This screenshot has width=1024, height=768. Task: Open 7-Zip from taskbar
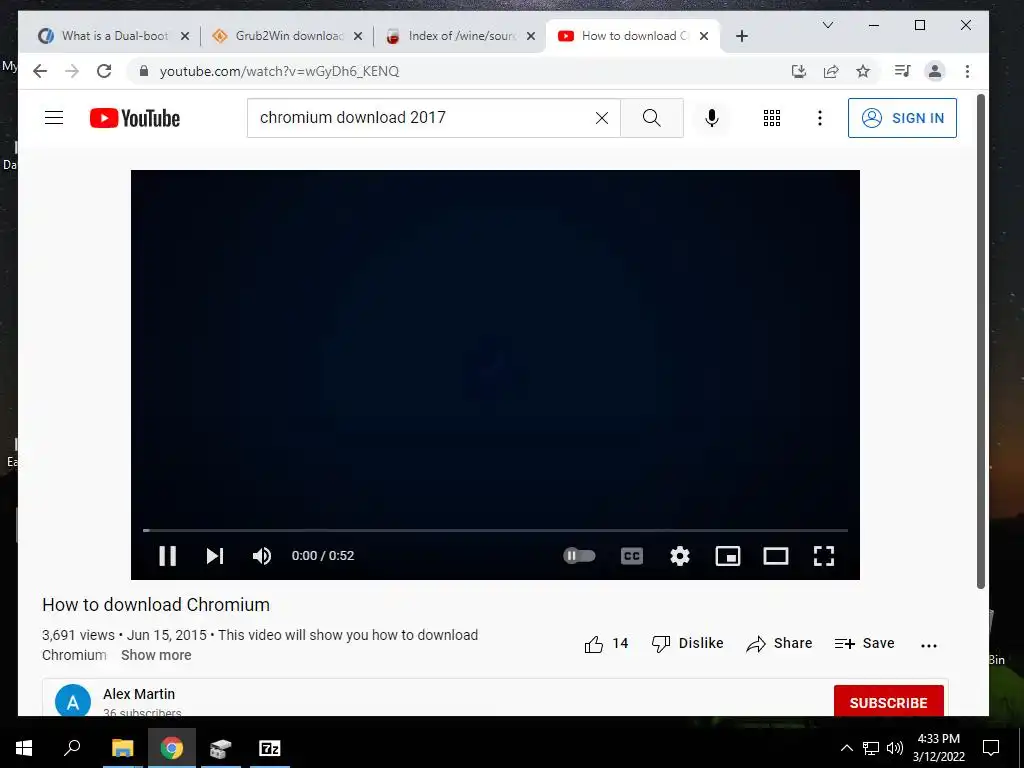(x=270, y=748)
